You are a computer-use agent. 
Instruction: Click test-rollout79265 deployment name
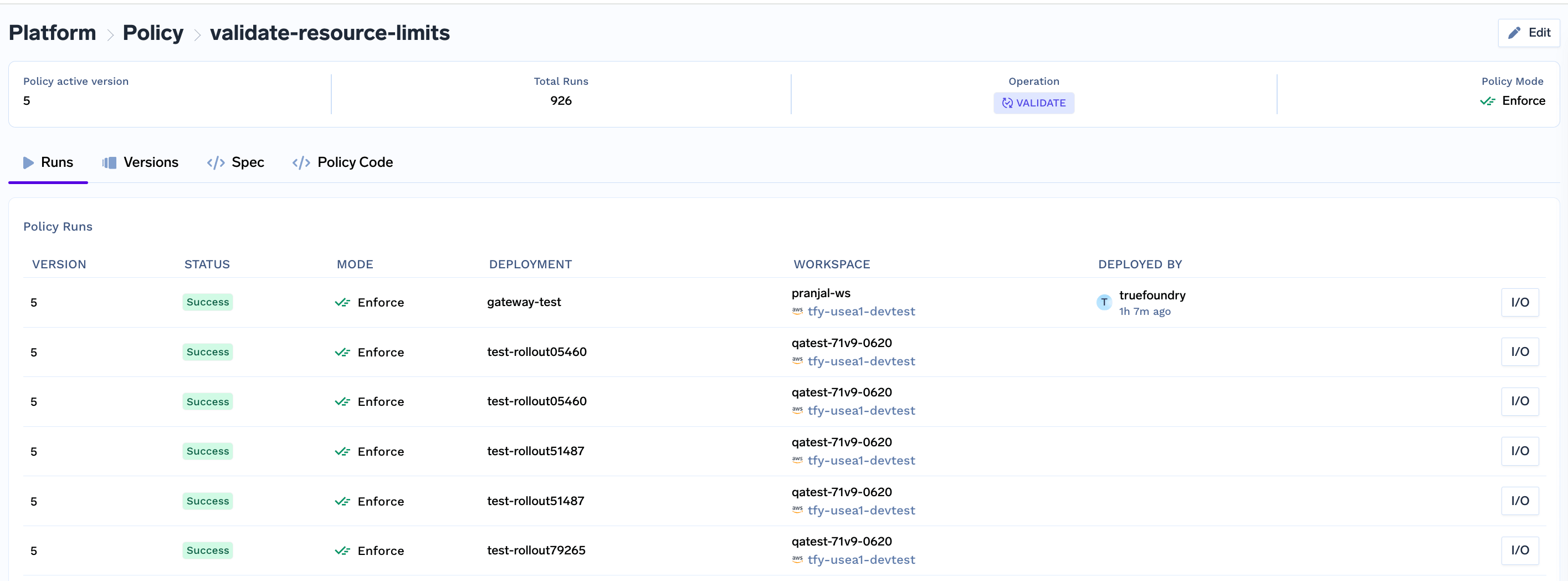[x=536, y=550]
